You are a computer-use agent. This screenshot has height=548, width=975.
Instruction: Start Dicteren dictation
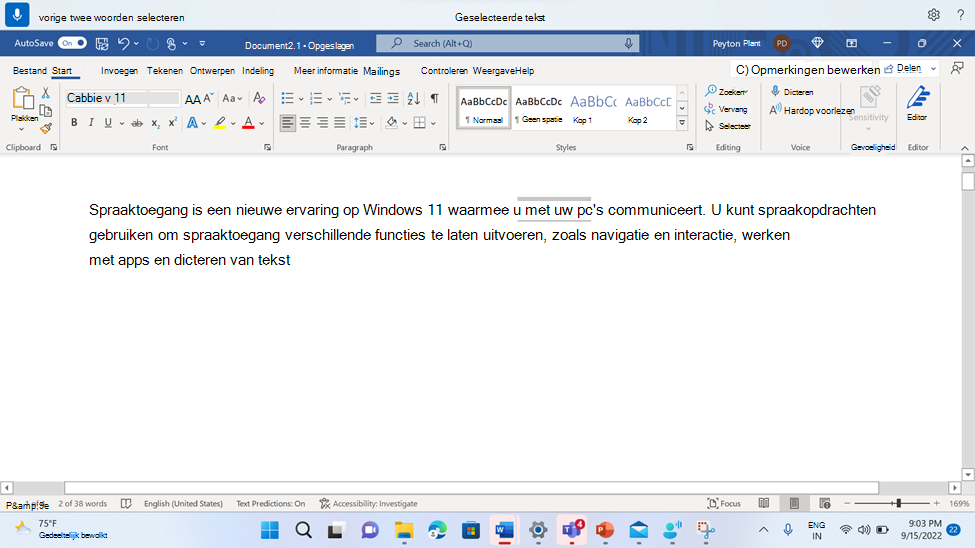pyautogui.click(x=792, y=91)
